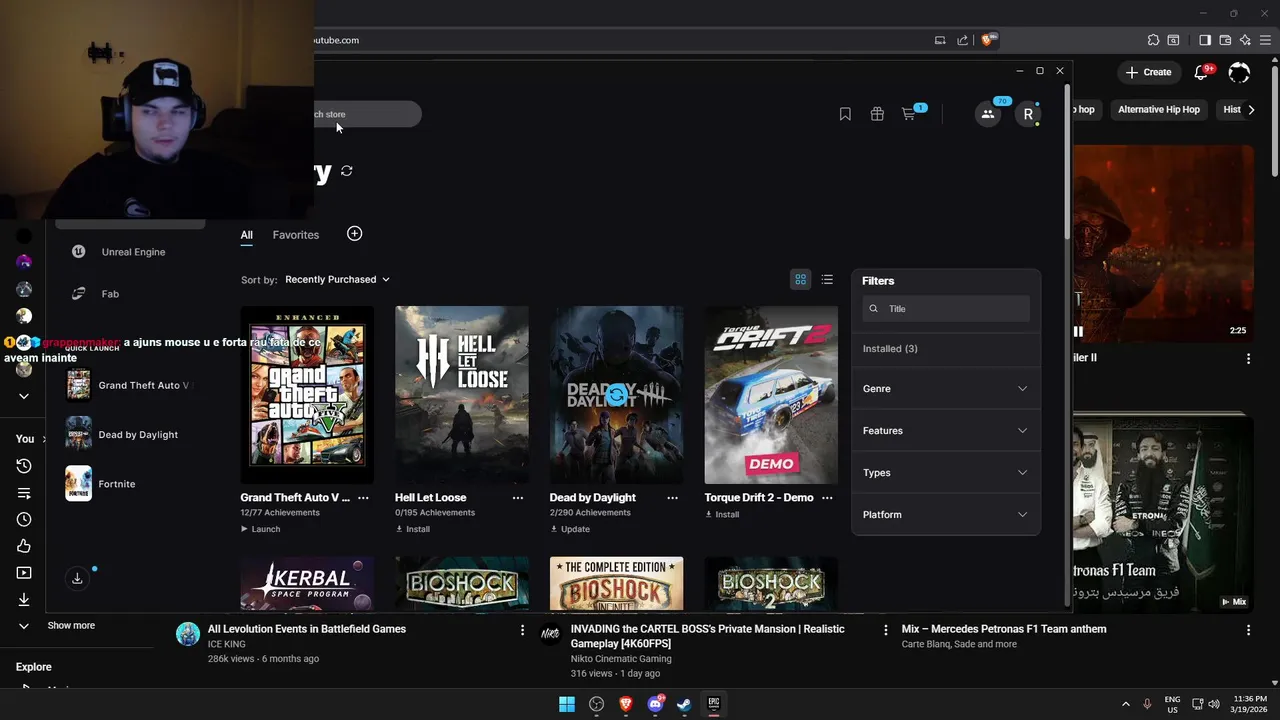Expand the Genre filter
This screenshot has height=720, width=1280.
coord(946,389)
